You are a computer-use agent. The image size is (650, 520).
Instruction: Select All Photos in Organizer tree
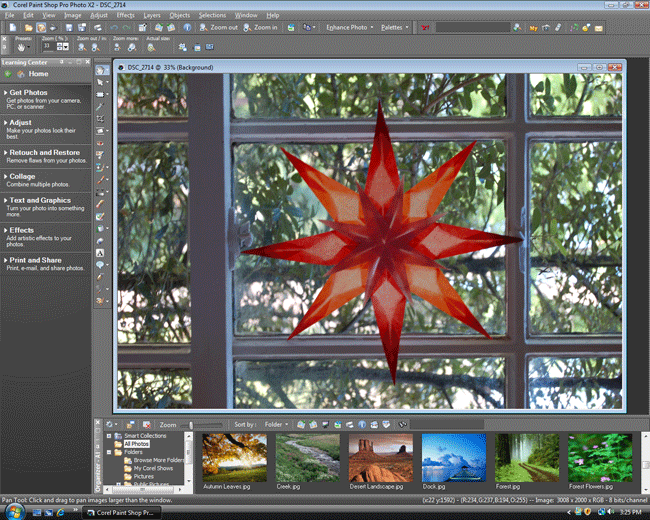coord(136,444)
